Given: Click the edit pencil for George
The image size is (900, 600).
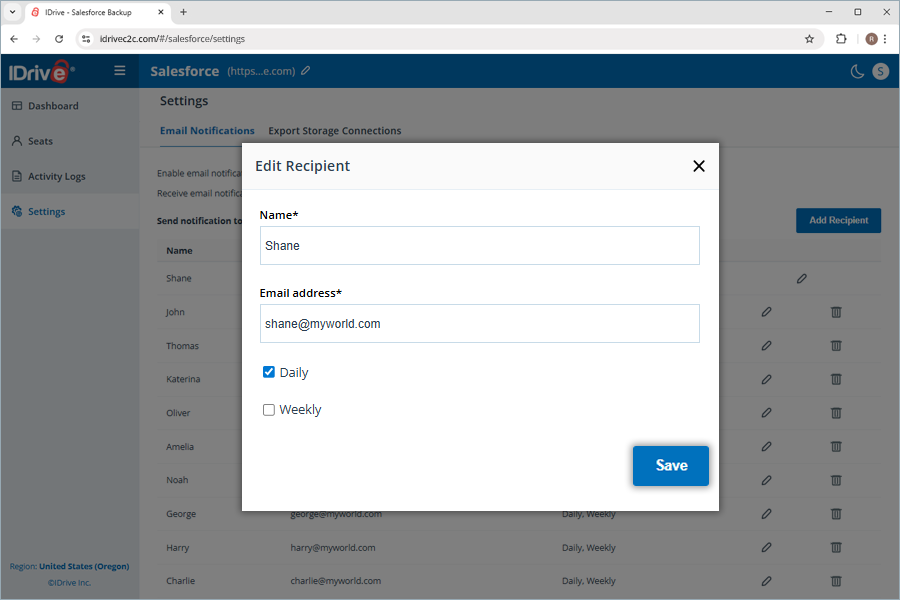Looking at the screenshot, I should coord(766,514).
